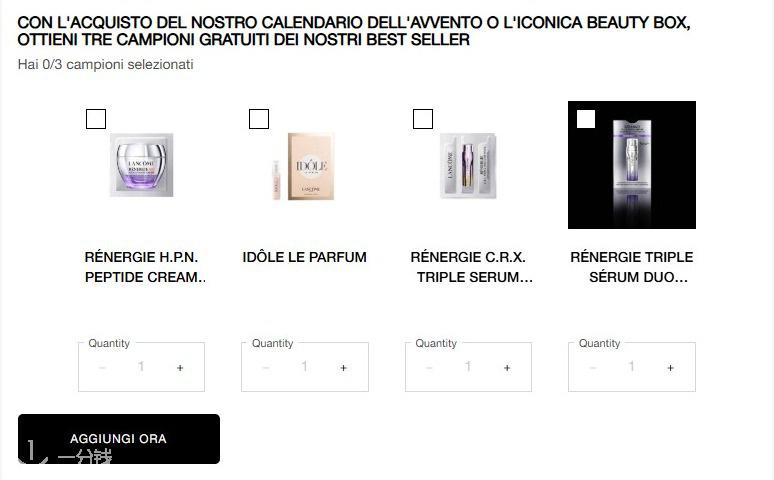Increase quantity for Rénergie C.R.X. Triple Serum
The width and height of the screenshot is (774, 480).
point(507,367)
